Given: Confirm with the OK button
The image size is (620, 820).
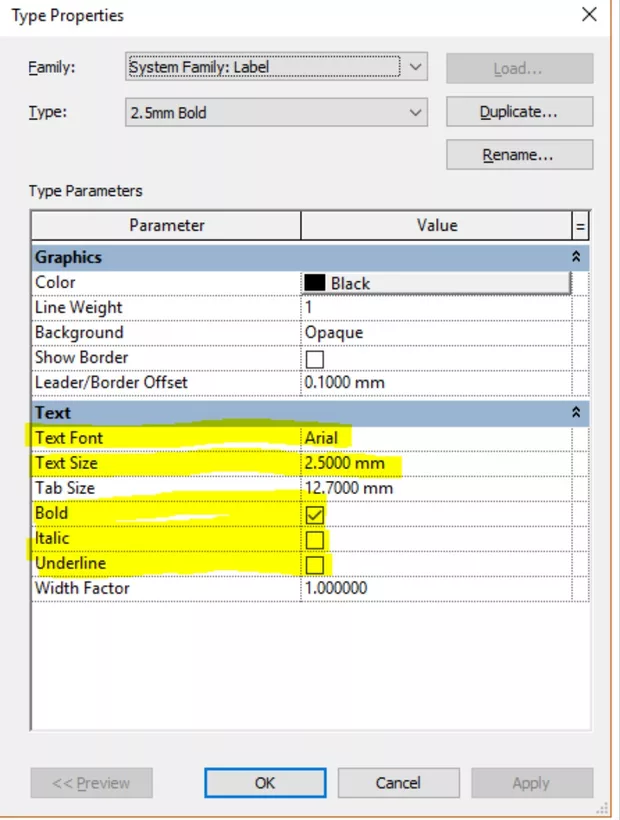Looking at the screenshot, I should [265, 783].
